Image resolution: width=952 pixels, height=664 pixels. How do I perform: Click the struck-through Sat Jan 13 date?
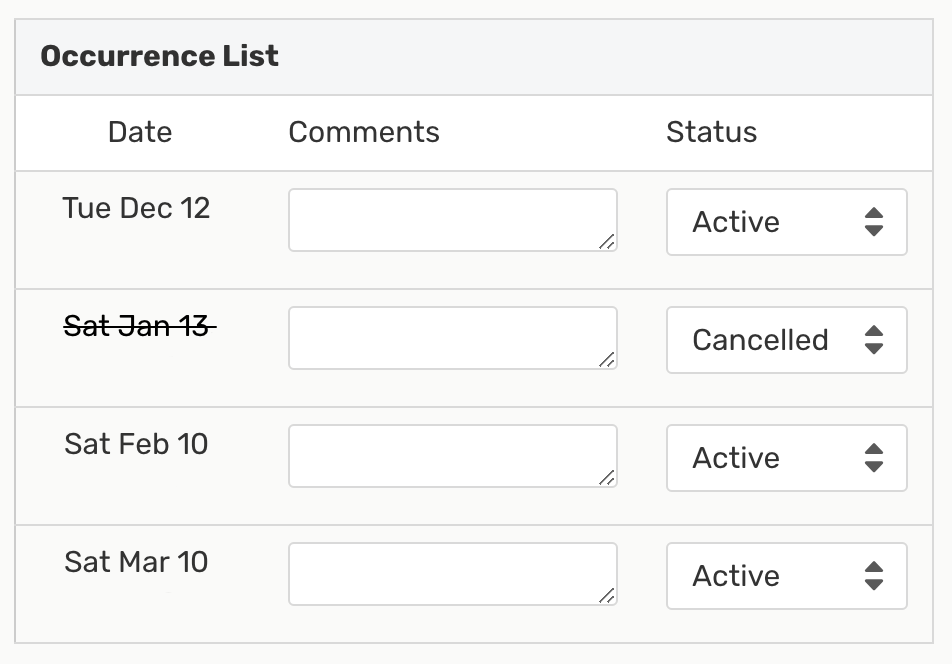tap(137, 326)
